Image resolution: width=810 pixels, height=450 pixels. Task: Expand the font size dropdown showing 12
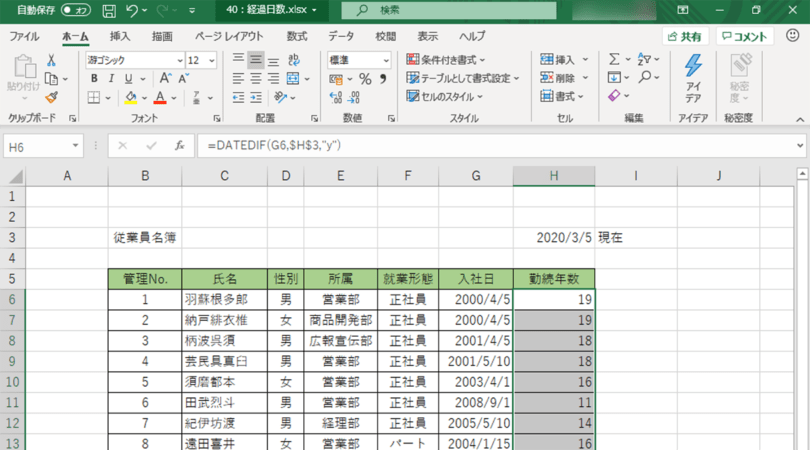point(210,60)
